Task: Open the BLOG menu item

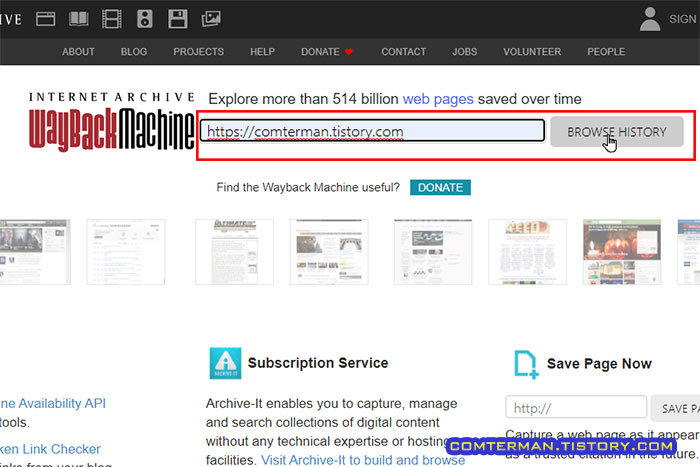Action: [134, 52]
